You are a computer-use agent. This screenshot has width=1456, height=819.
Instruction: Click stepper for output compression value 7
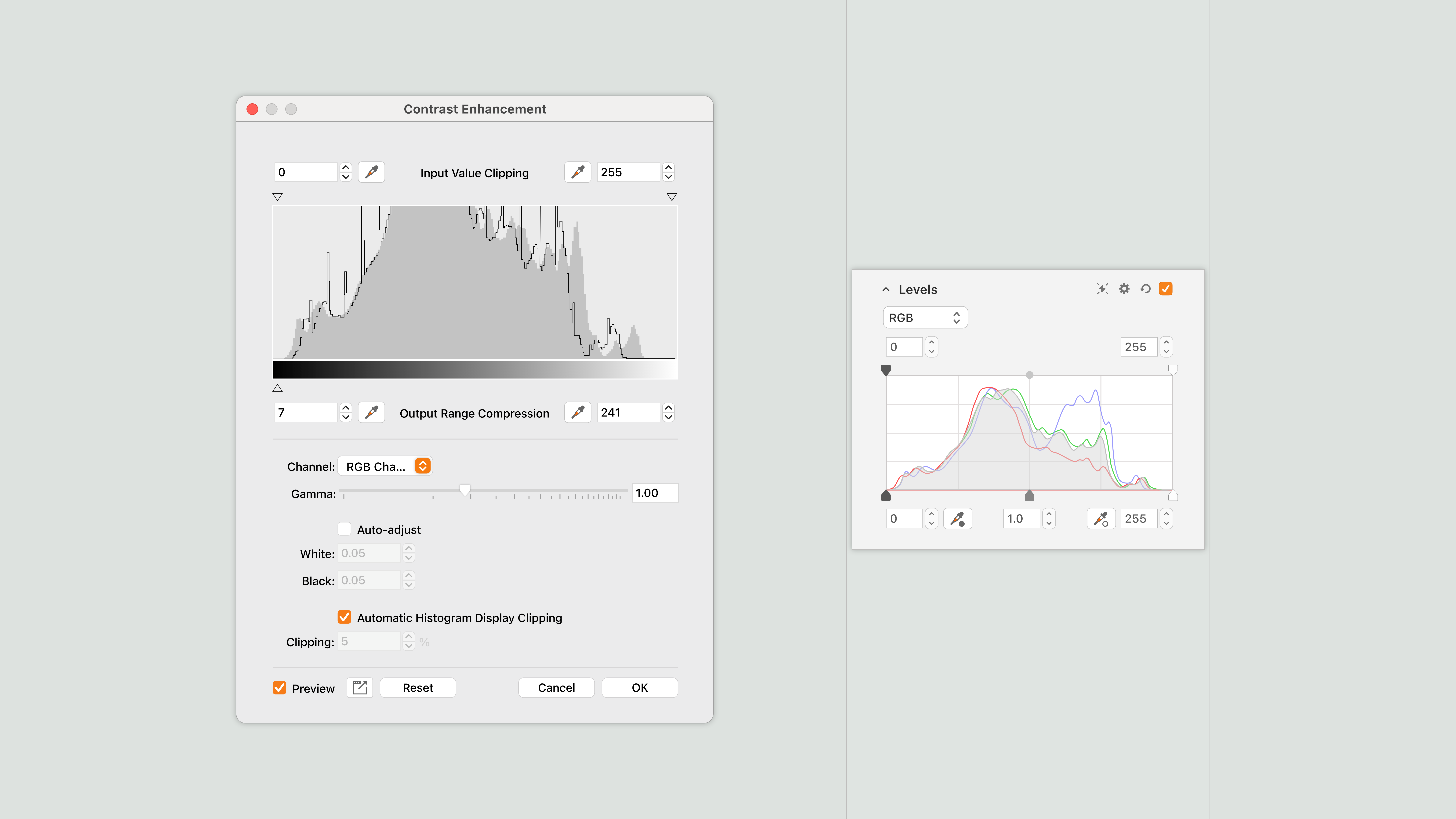pos(346,413)
